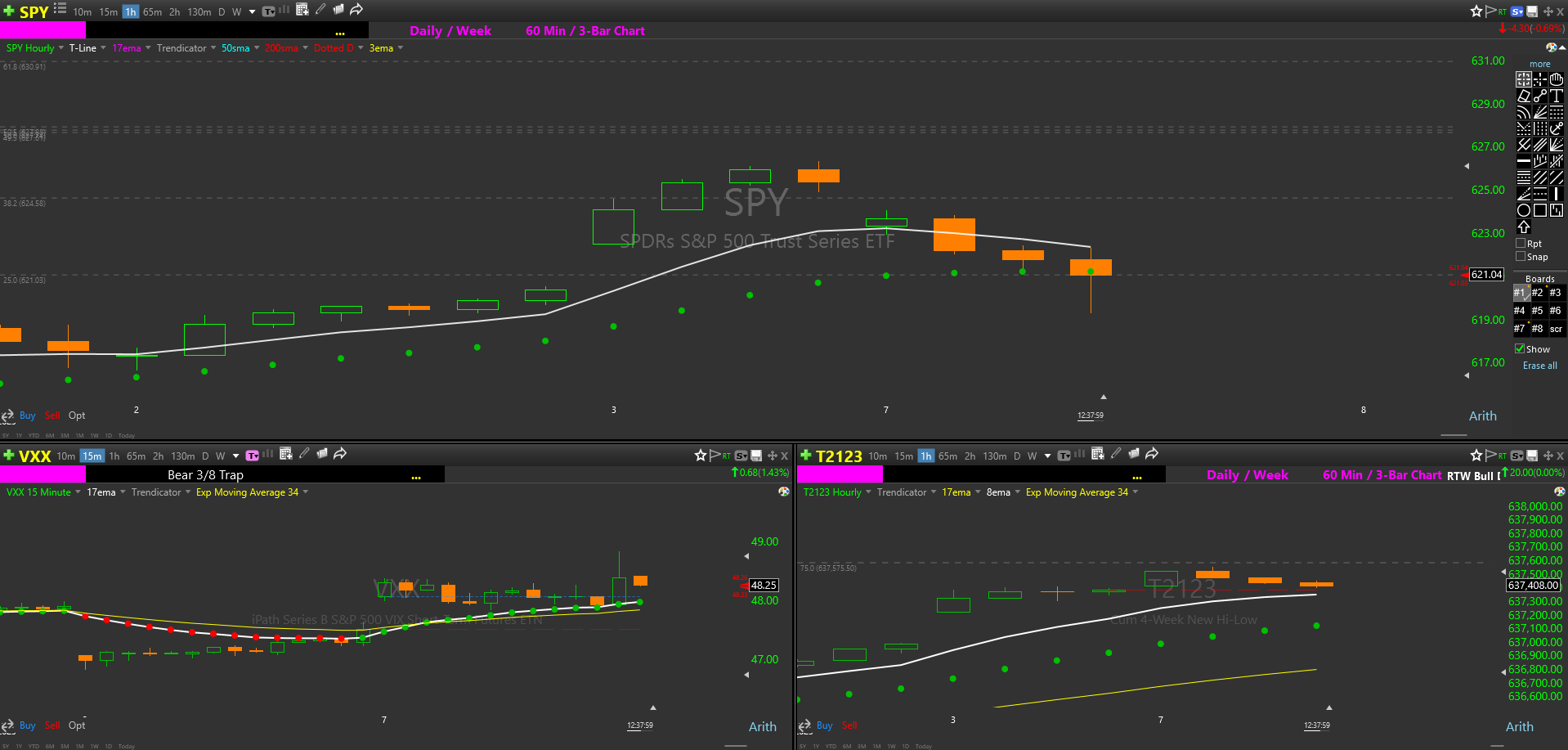The height and width of the screenshot is (750, 1568).
Task: Open the 60 Min / 3-Bar Chart tab on SPY
Action: pyautogui.click(x=585, y=31)
